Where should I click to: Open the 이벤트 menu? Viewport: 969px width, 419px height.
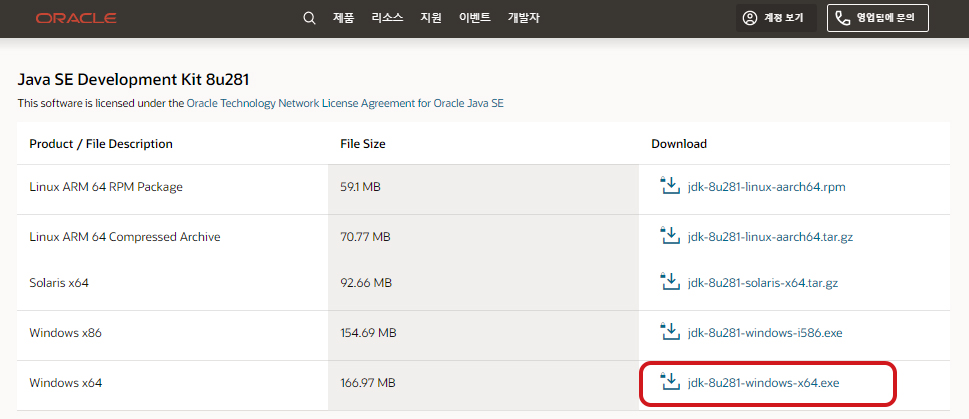point(475,18)
